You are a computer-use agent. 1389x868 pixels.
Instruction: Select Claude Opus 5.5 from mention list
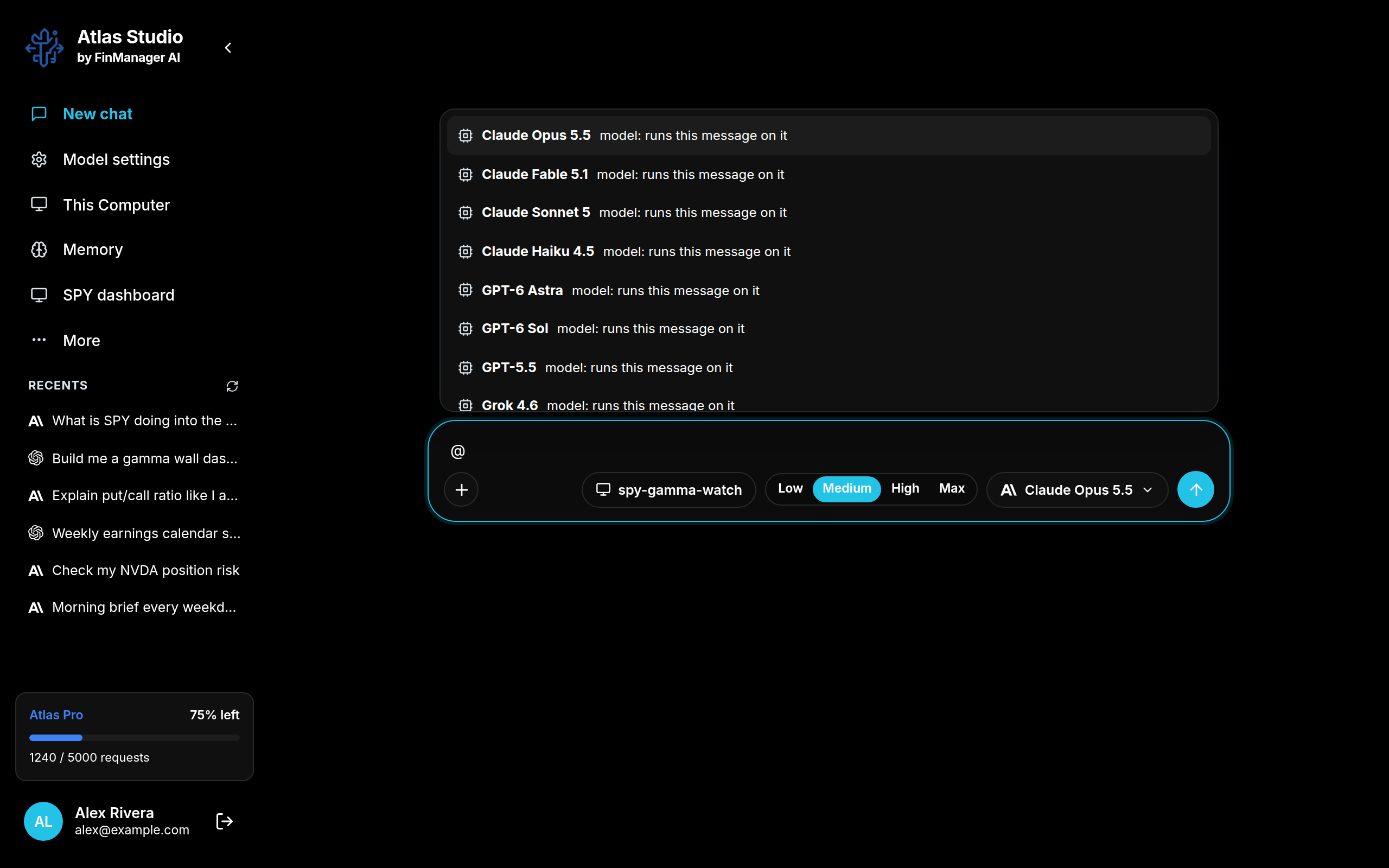pos(829,136)
